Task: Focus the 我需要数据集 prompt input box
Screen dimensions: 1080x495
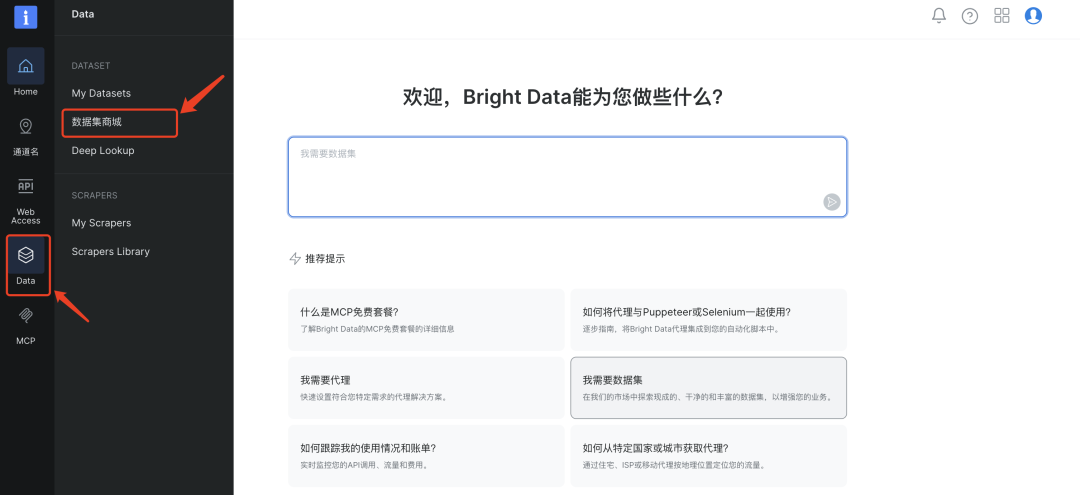Action: 568,177
